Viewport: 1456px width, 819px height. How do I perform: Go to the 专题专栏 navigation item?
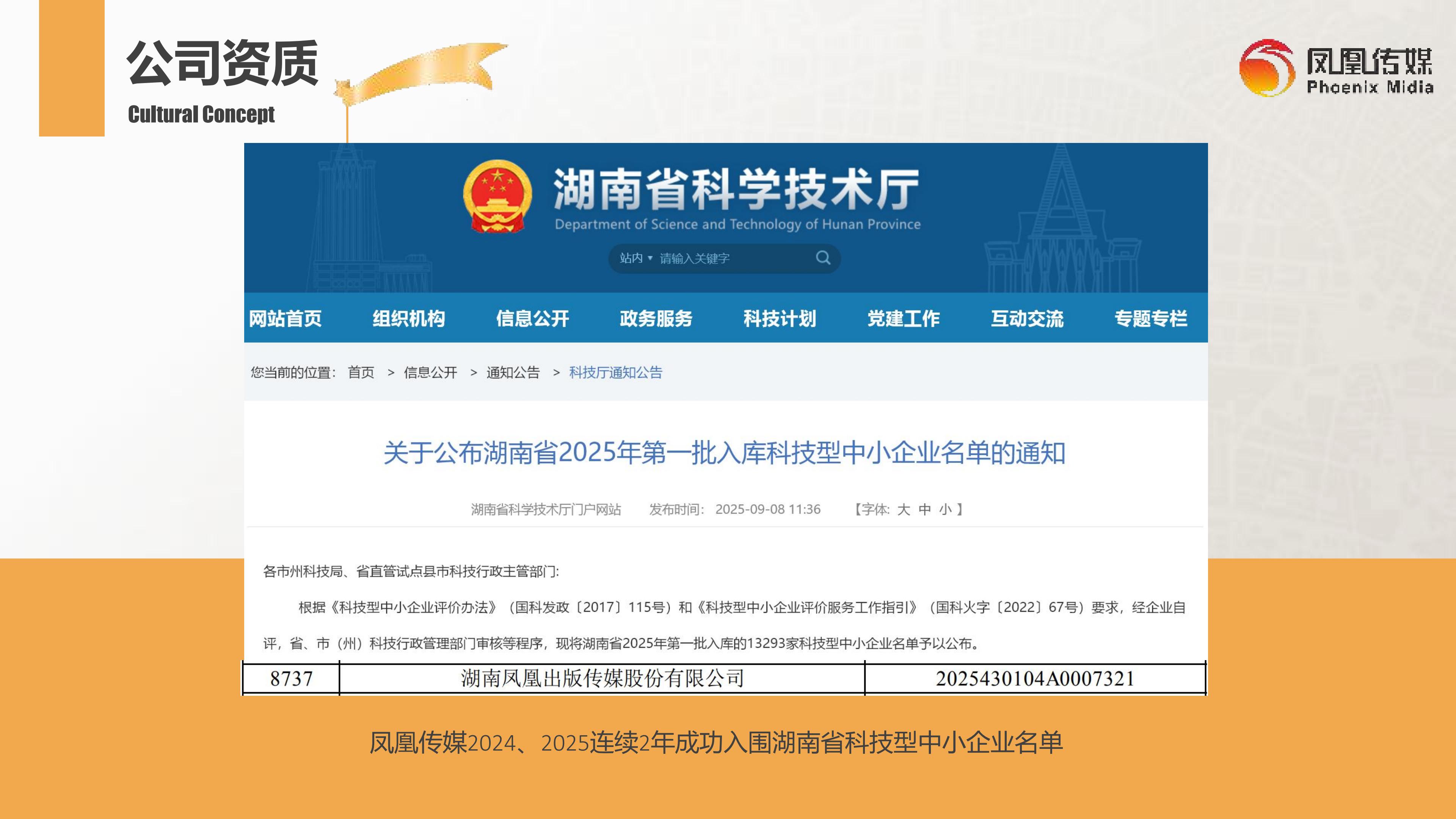[x=1151, y=318]
